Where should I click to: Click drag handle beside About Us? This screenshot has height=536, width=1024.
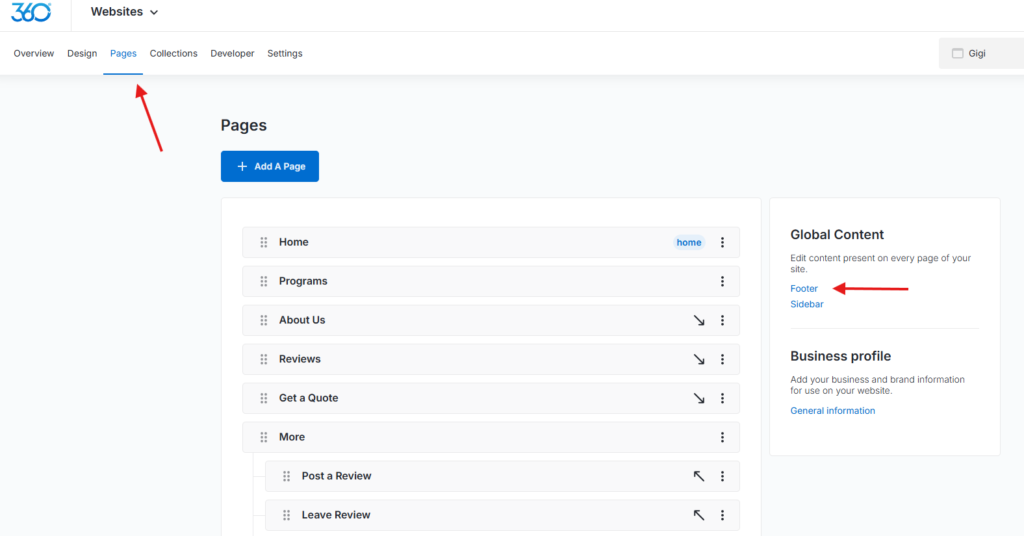pyautogui.click(x=264, y=320)
